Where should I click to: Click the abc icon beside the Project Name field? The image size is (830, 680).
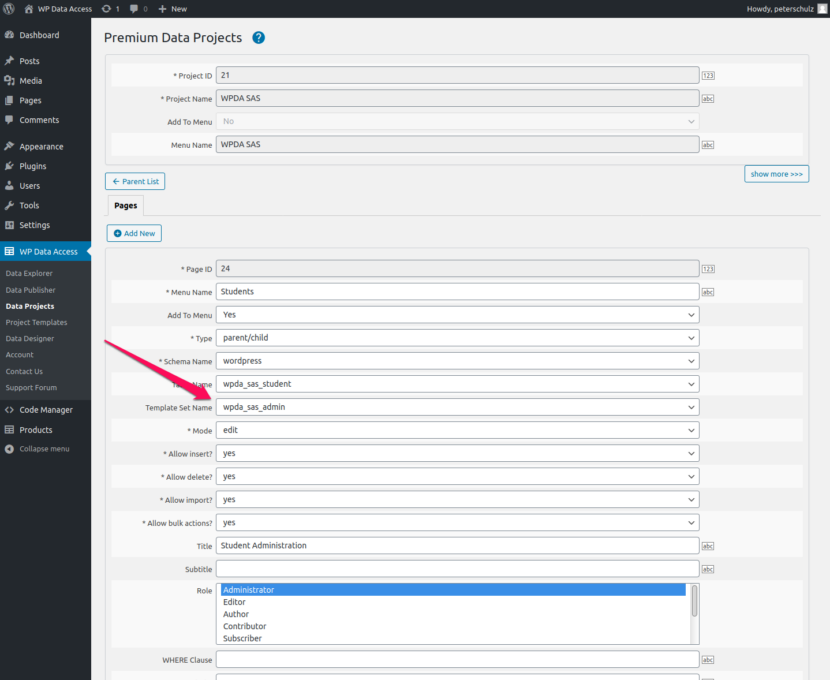[x=708, y=98]
